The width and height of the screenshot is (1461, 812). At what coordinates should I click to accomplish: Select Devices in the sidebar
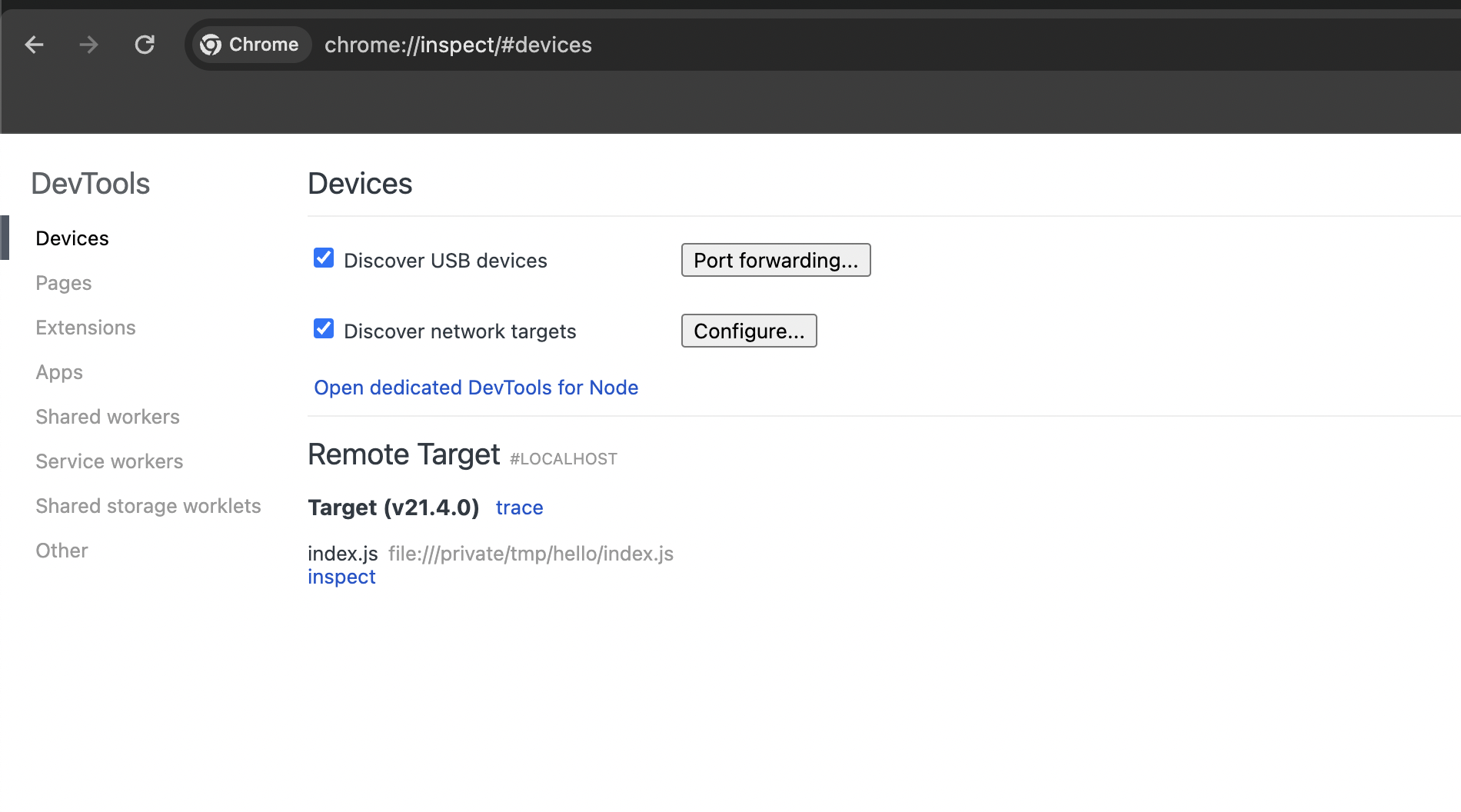pos(72,238)
